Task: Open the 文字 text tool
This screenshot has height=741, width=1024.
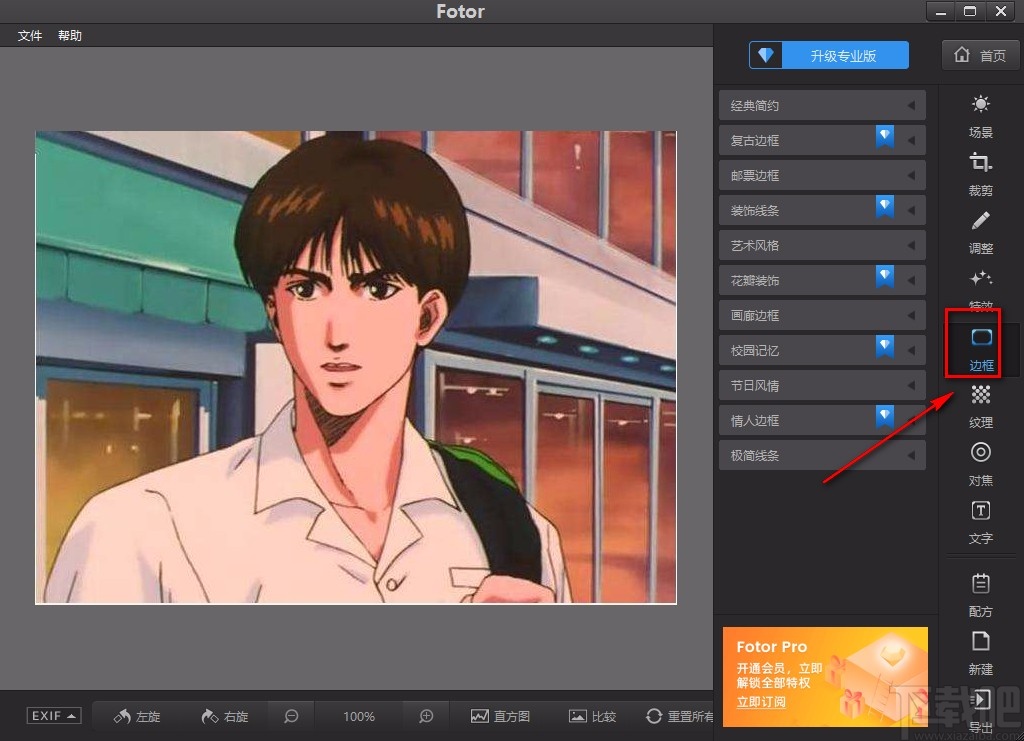Action: (980, 522)
